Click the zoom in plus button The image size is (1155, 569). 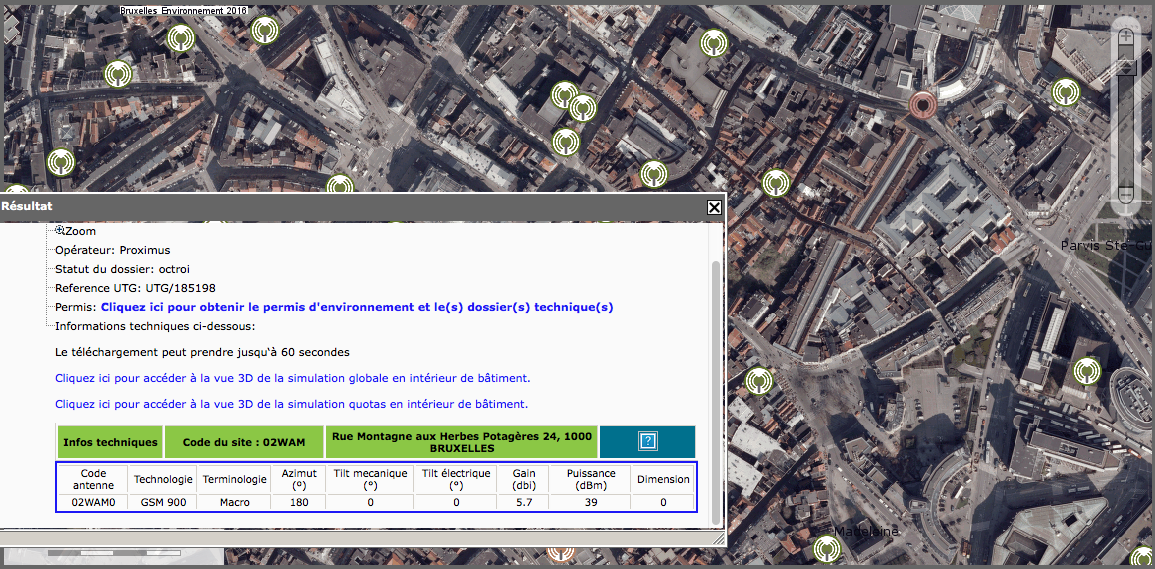tap(1126, 37)
